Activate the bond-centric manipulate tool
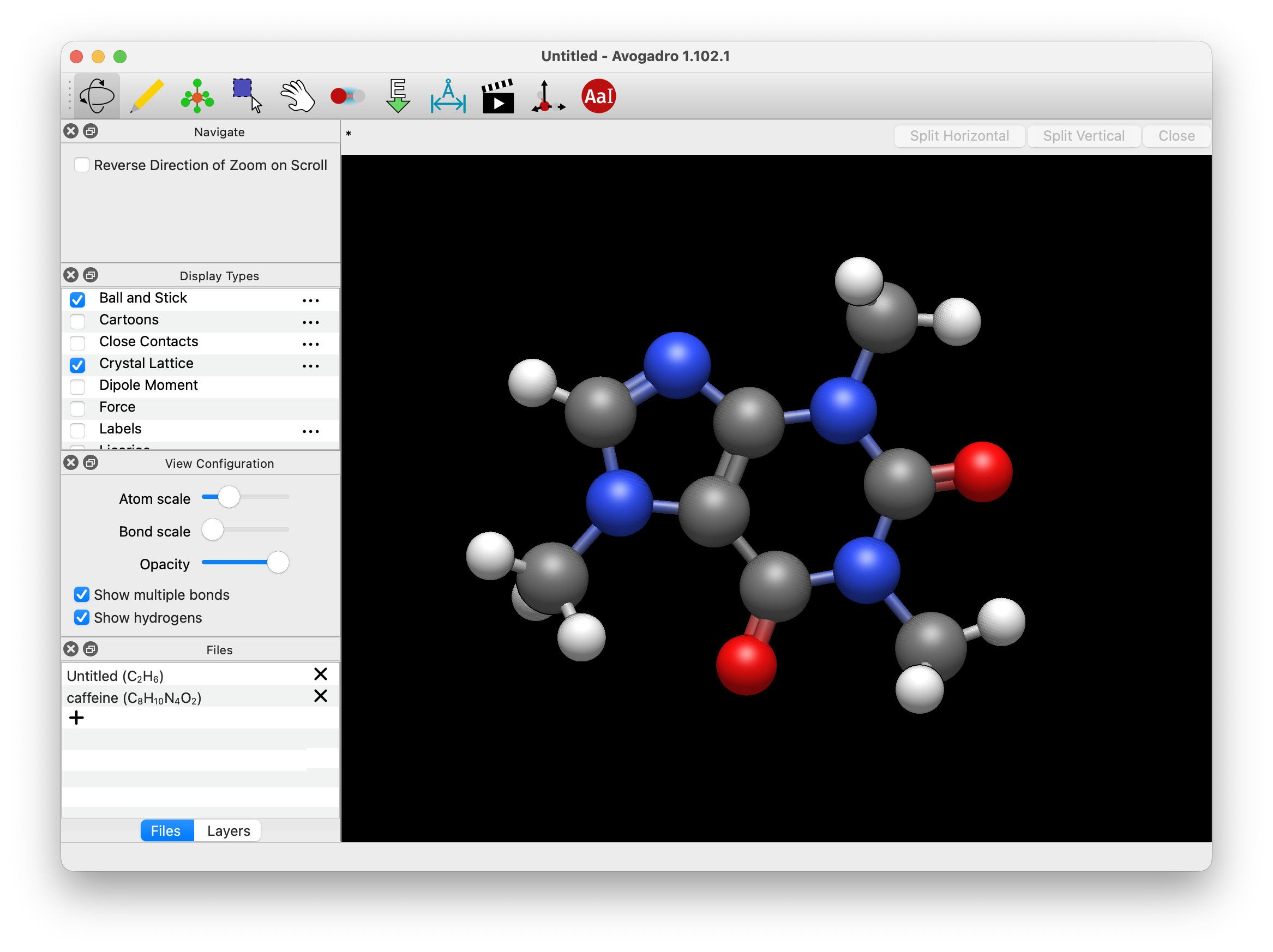The image size is (1273, 952). (347, 95)
